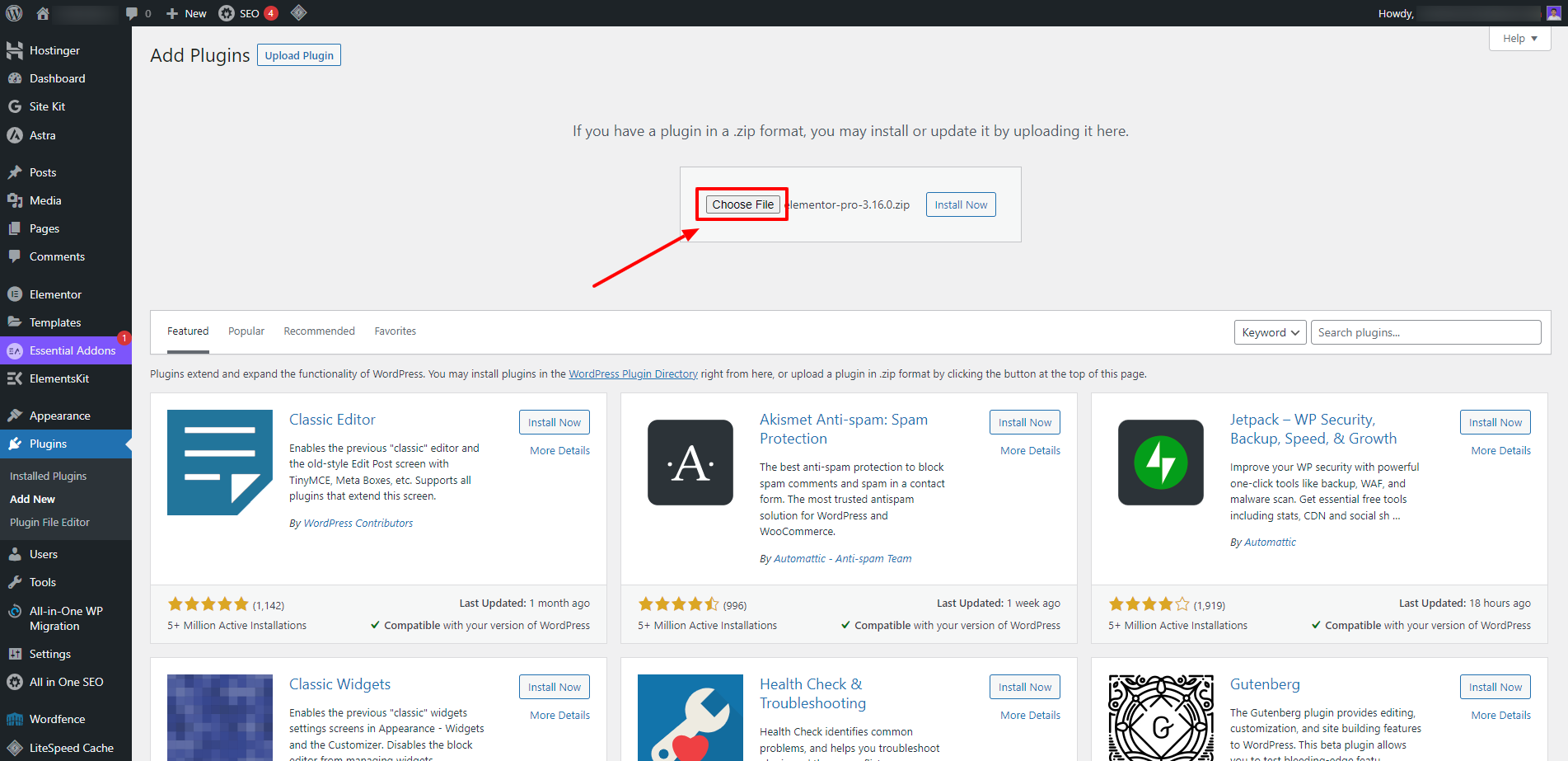Click the comments bubble icon in admin bar
The width and height of the screenshot is (1568, 761).
pyautogui.click(x=132, y=13)
